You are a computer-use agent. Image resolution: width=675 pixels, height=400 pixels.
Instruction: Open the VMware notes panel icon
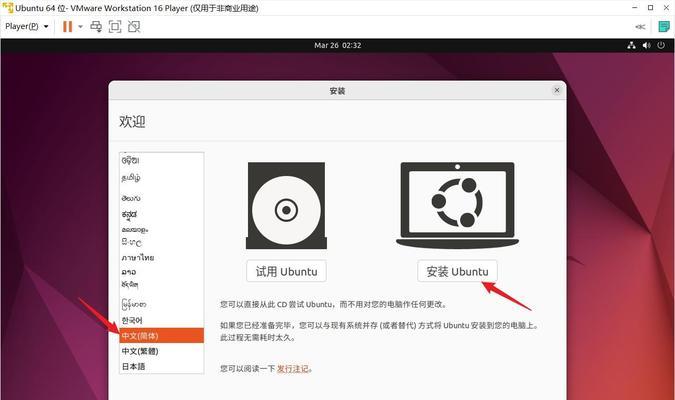664,27
